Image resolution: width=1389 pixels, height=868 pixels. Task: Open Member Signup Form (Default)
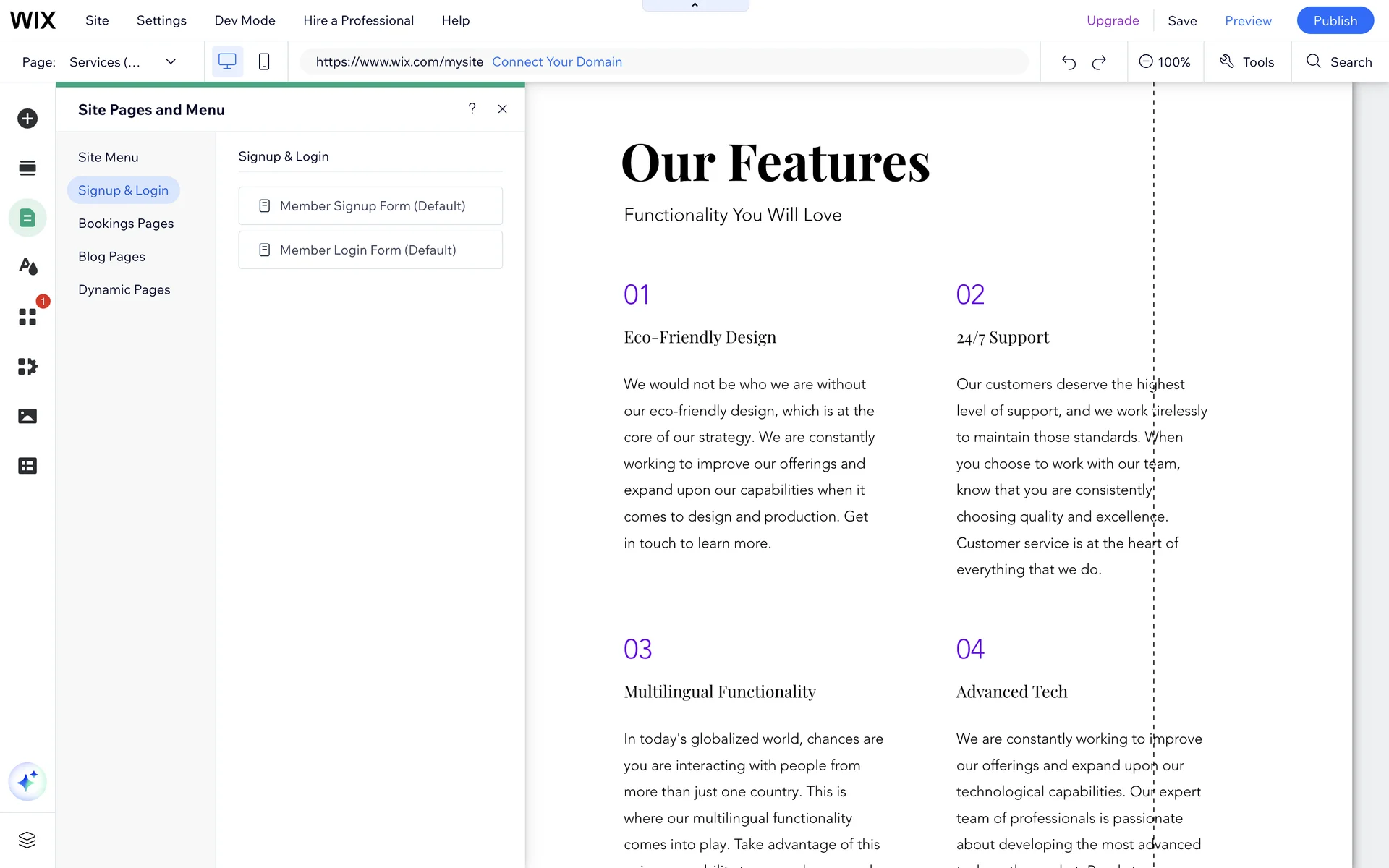point(370,206)
